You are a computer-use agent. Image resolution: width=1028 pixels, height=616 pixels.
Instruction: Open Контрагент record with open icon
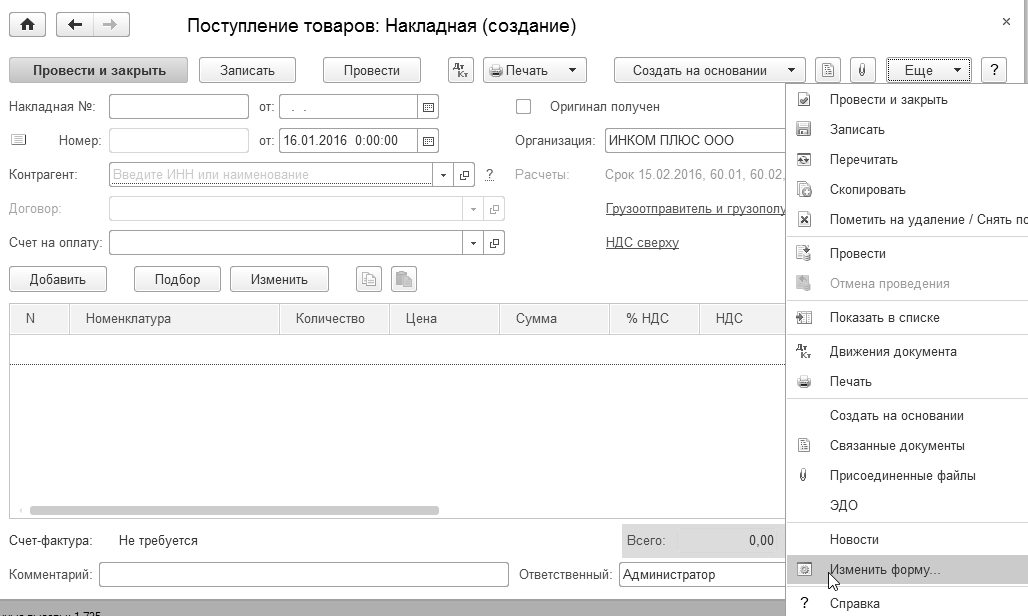pos(464,175)
